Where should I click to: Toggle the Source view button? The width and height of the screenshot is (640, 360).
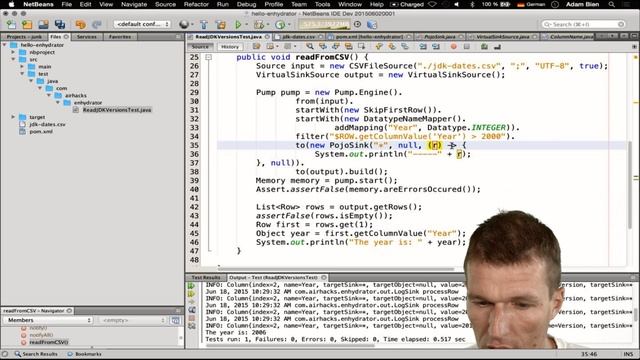pos(200,47)
